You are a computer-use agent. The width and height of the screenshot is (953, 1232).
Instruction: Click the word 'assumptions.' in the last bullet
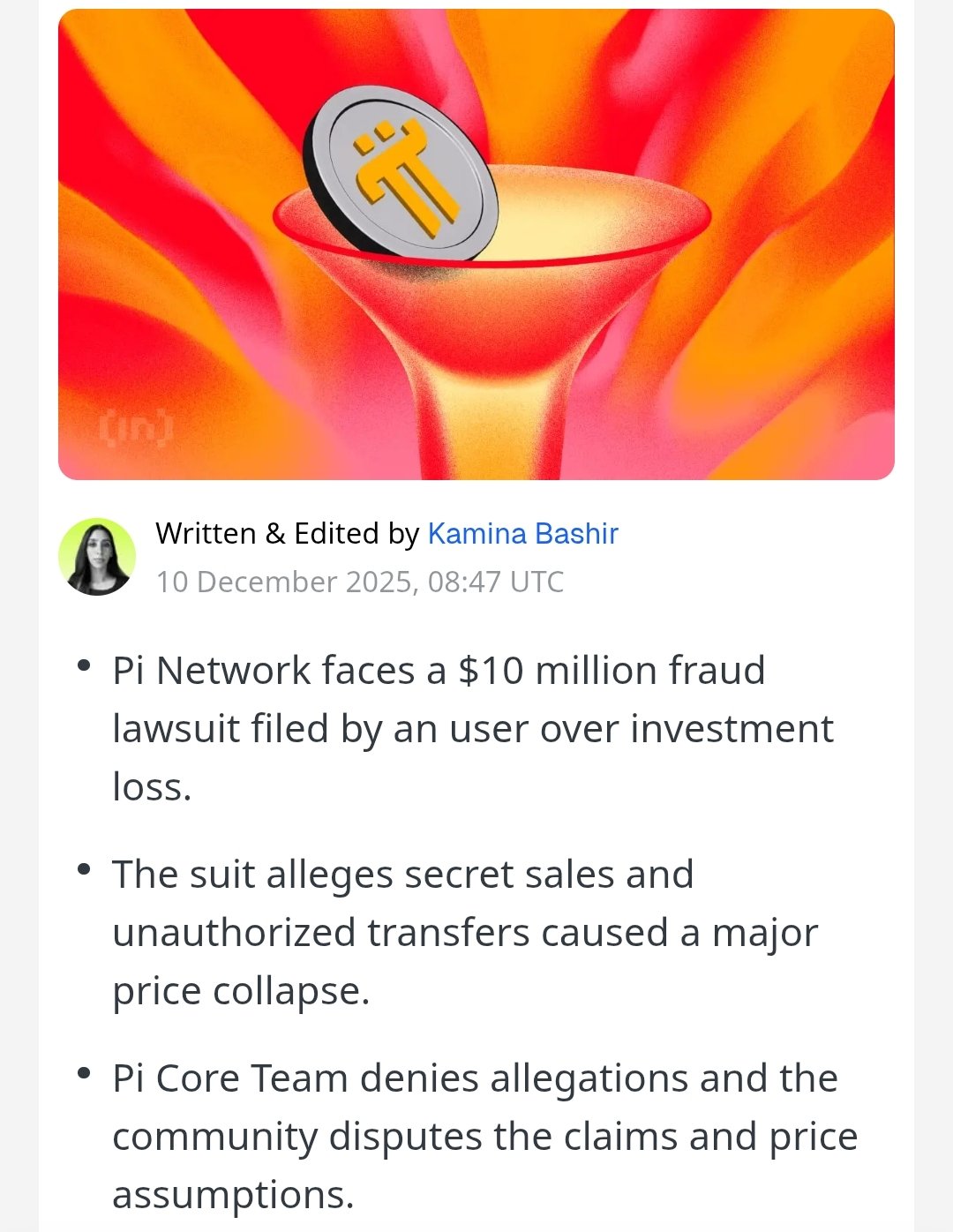click(x=233, y=1194)
